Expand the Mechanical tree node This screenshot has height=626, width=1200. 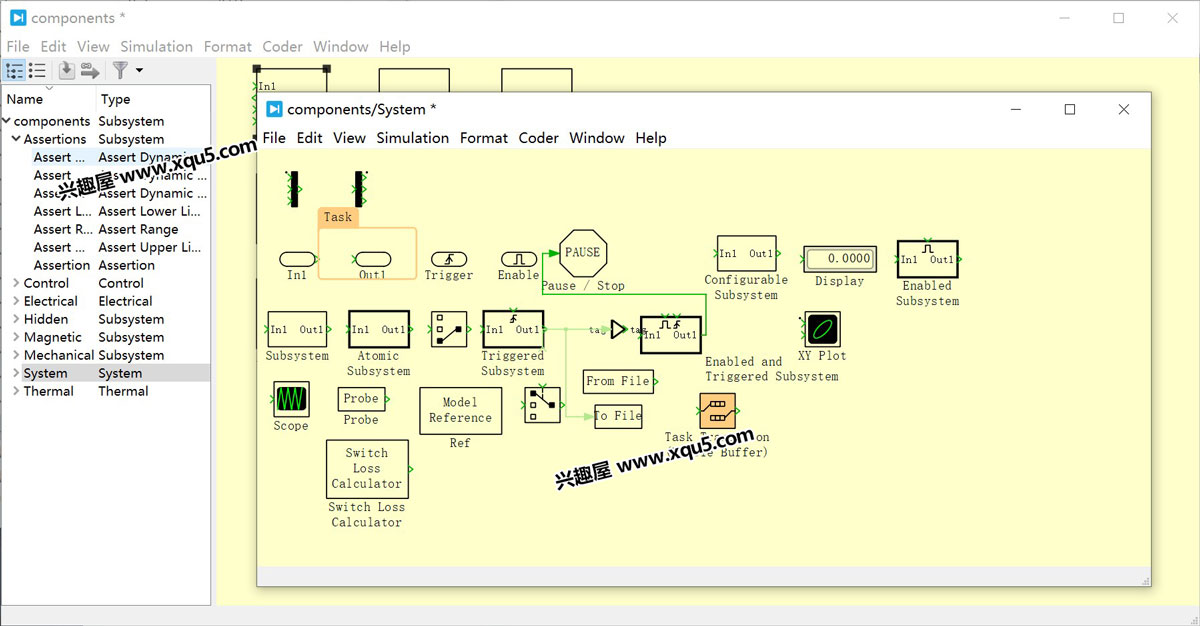click(16, 355)
